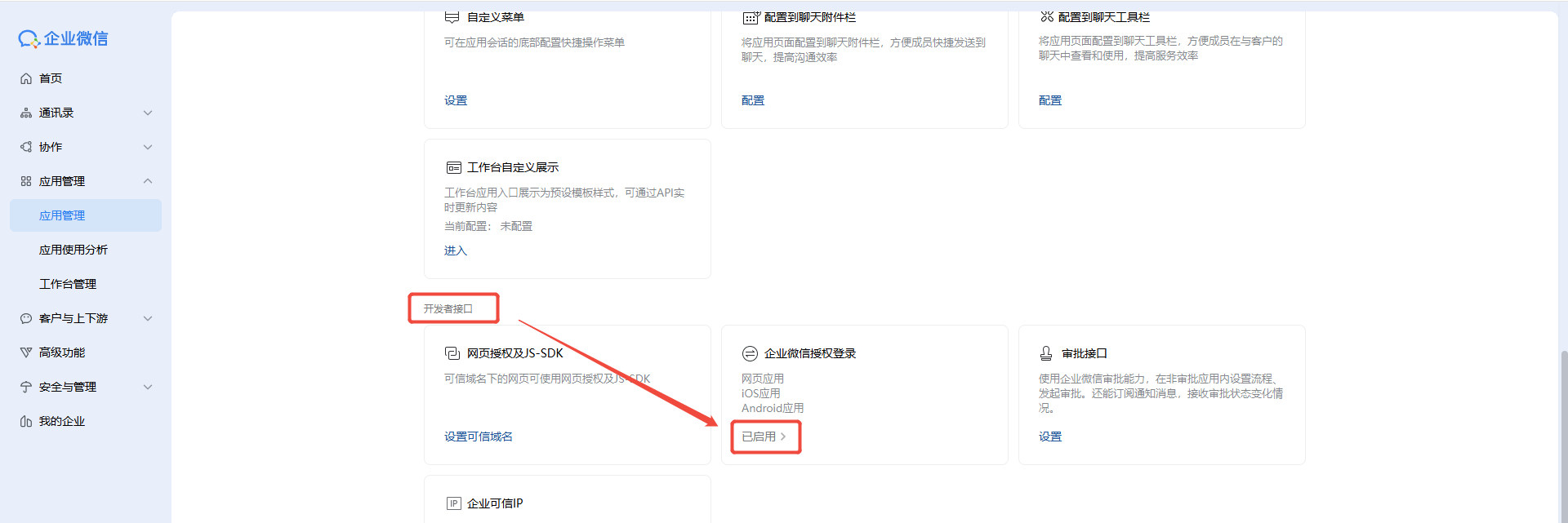Expand the 通讯录 chevron

(148, 113)
